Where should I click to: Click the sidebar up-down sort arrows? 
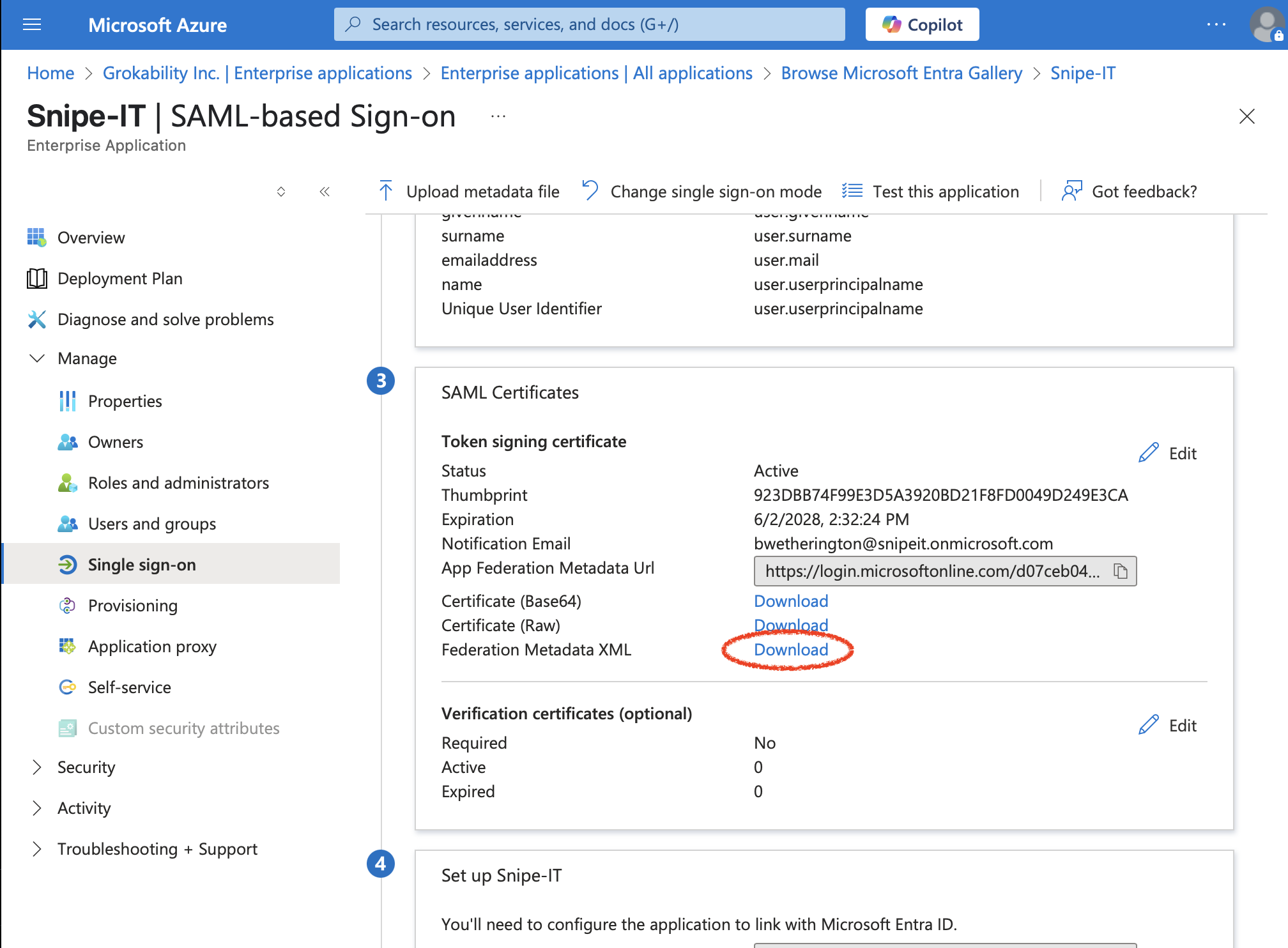point(280,192)
